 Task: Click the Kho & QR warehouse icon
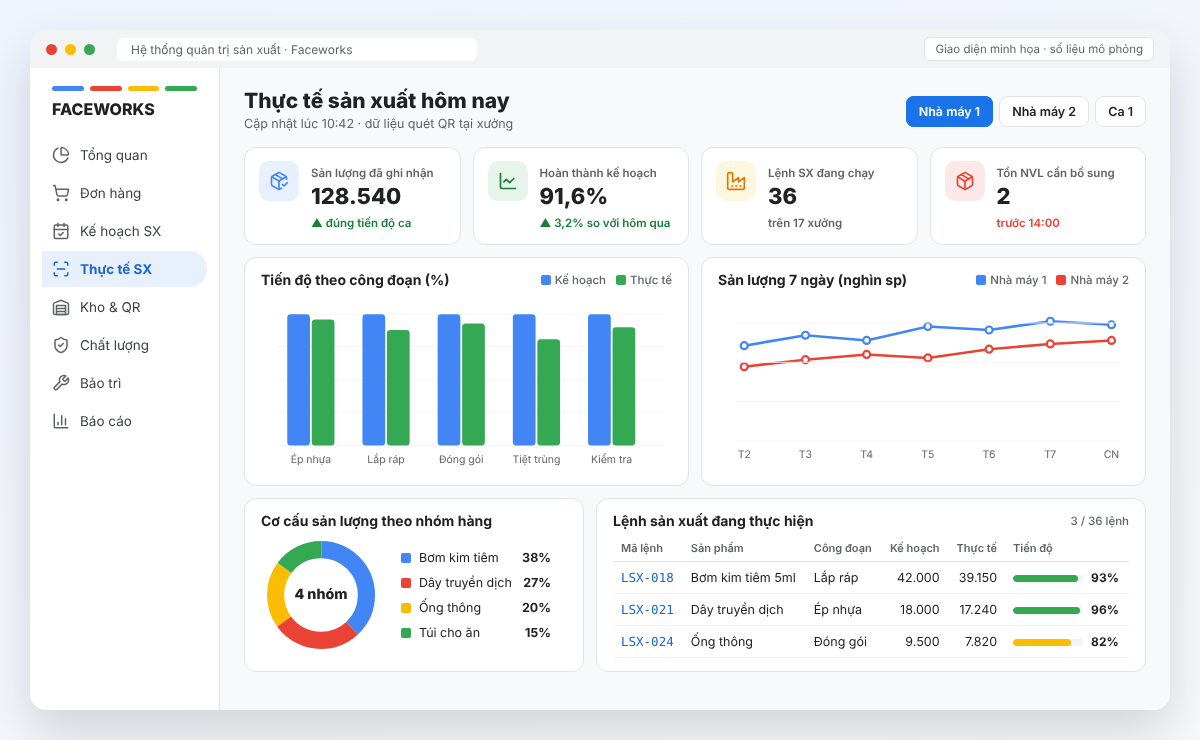click(x=61, y=307)
